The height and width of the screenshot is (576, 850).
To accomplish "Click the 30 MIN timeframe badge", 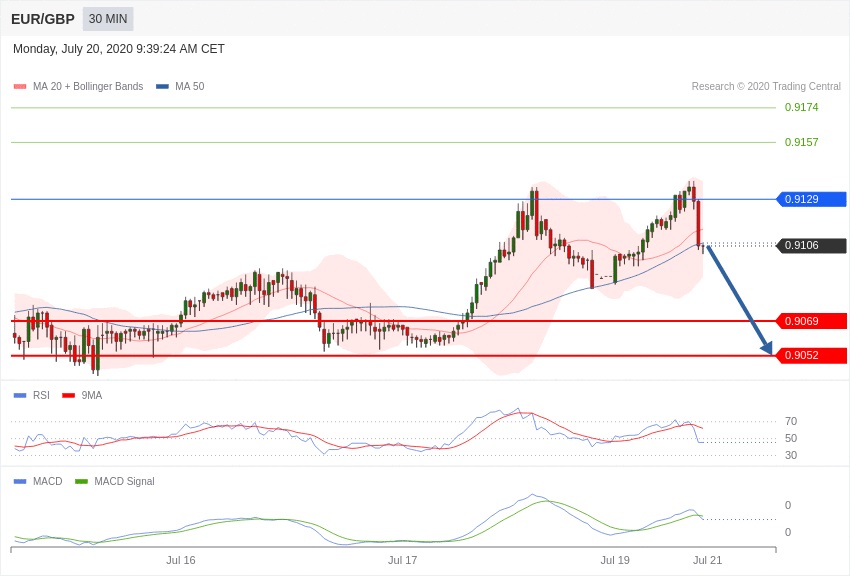I will click(x=108, y=19).
